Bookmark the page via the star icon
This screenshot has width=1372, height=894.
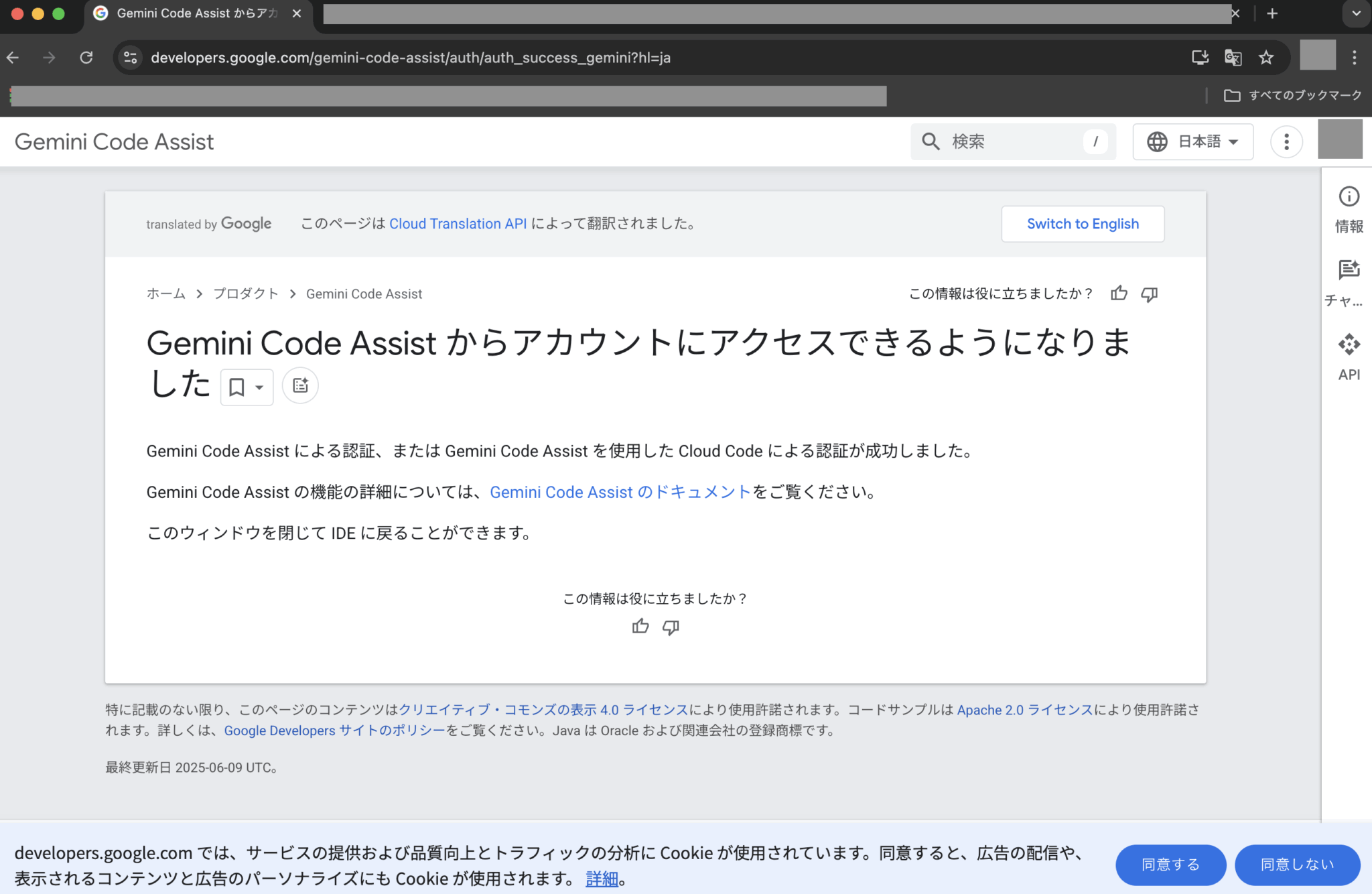click(1266, 58)
